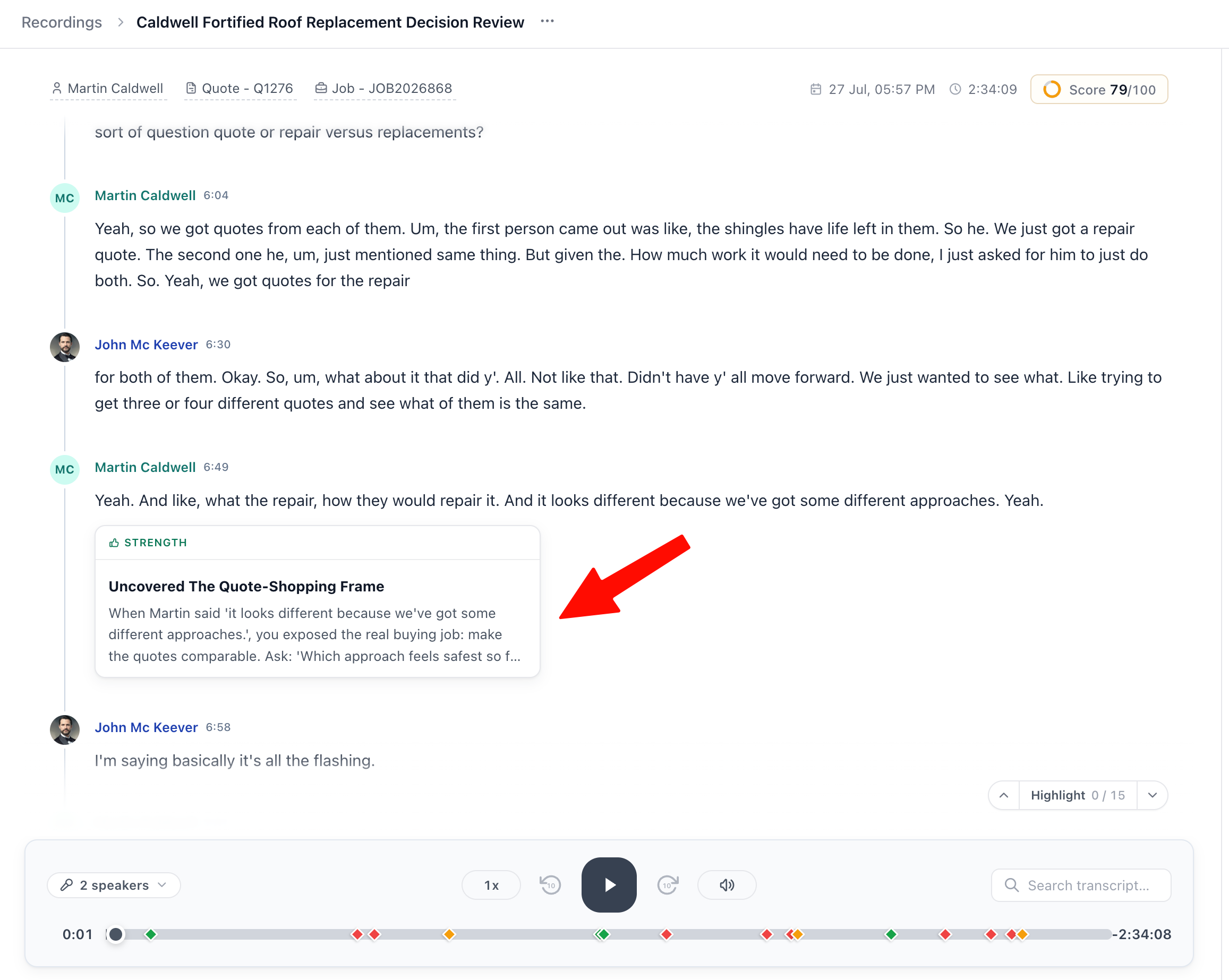Screen dimensions: 1229x980
Task: Go to previous highlight with up chevron
Action: [1004, 795]
